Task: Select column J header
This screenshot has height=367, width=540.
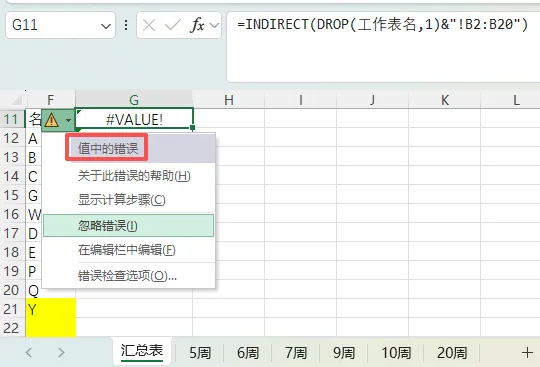Action: click(x=372, y=100)
